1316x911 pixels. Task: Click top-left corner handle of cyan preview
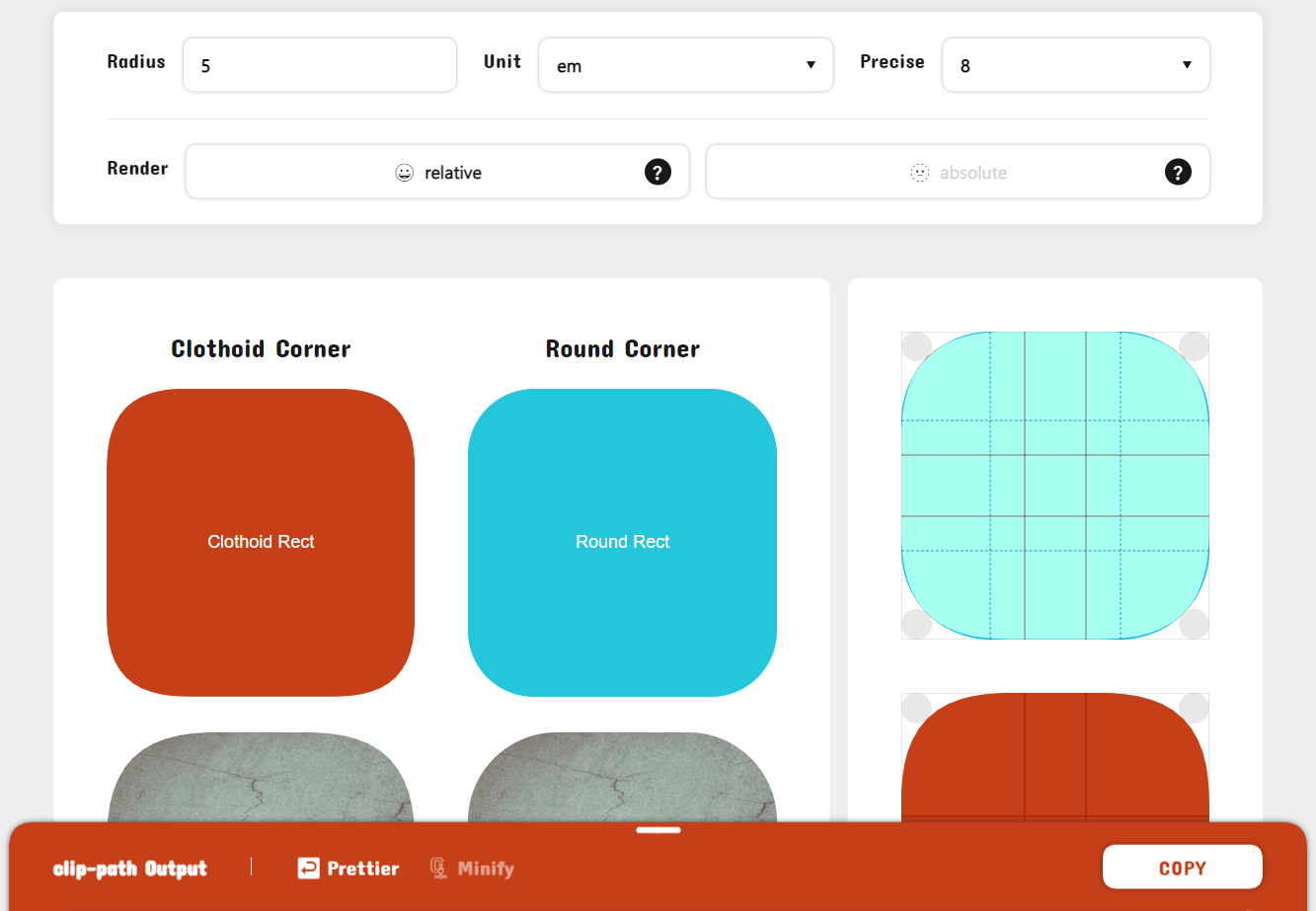pyautogui.click(x=916, y=346)
